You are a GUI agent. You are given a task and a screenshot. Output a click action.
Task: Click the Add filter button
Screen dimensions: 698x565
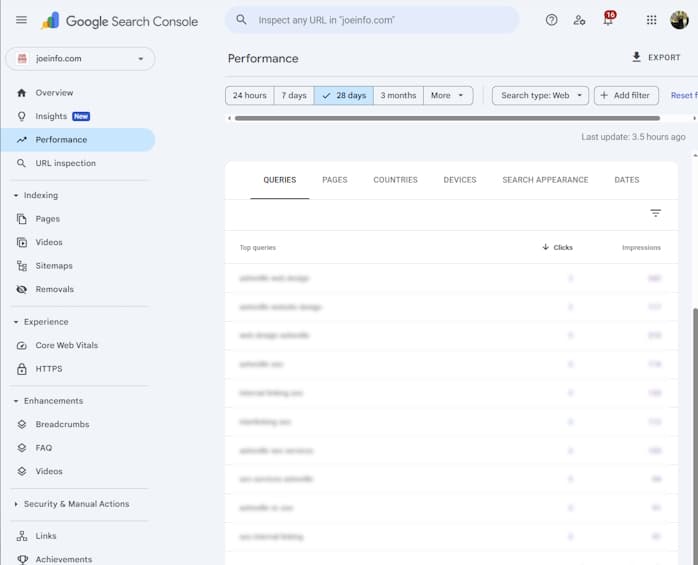click(x=626, y=96)
